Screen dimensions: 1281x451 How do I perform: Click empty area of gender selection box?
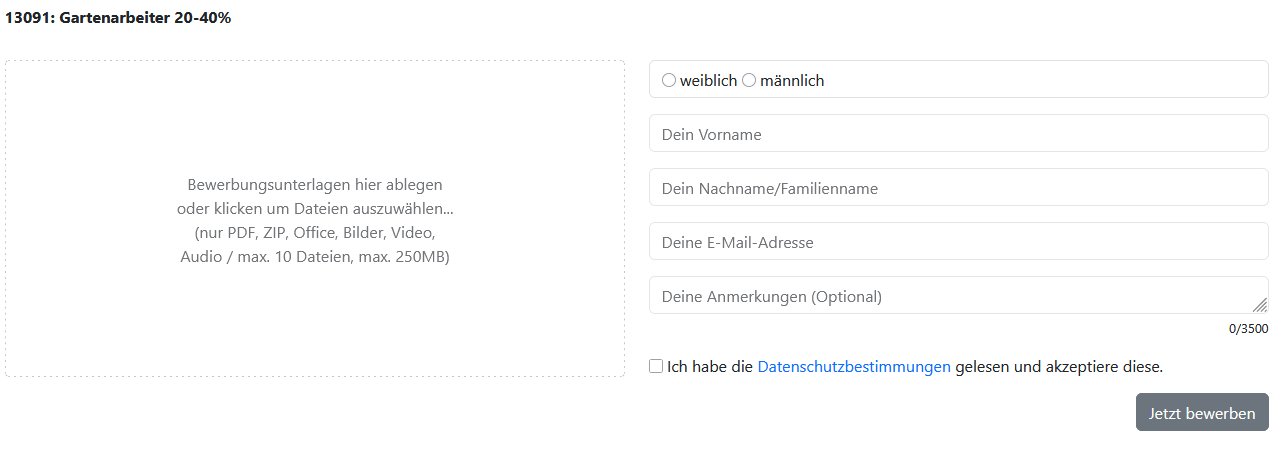tap(1046, 79)
